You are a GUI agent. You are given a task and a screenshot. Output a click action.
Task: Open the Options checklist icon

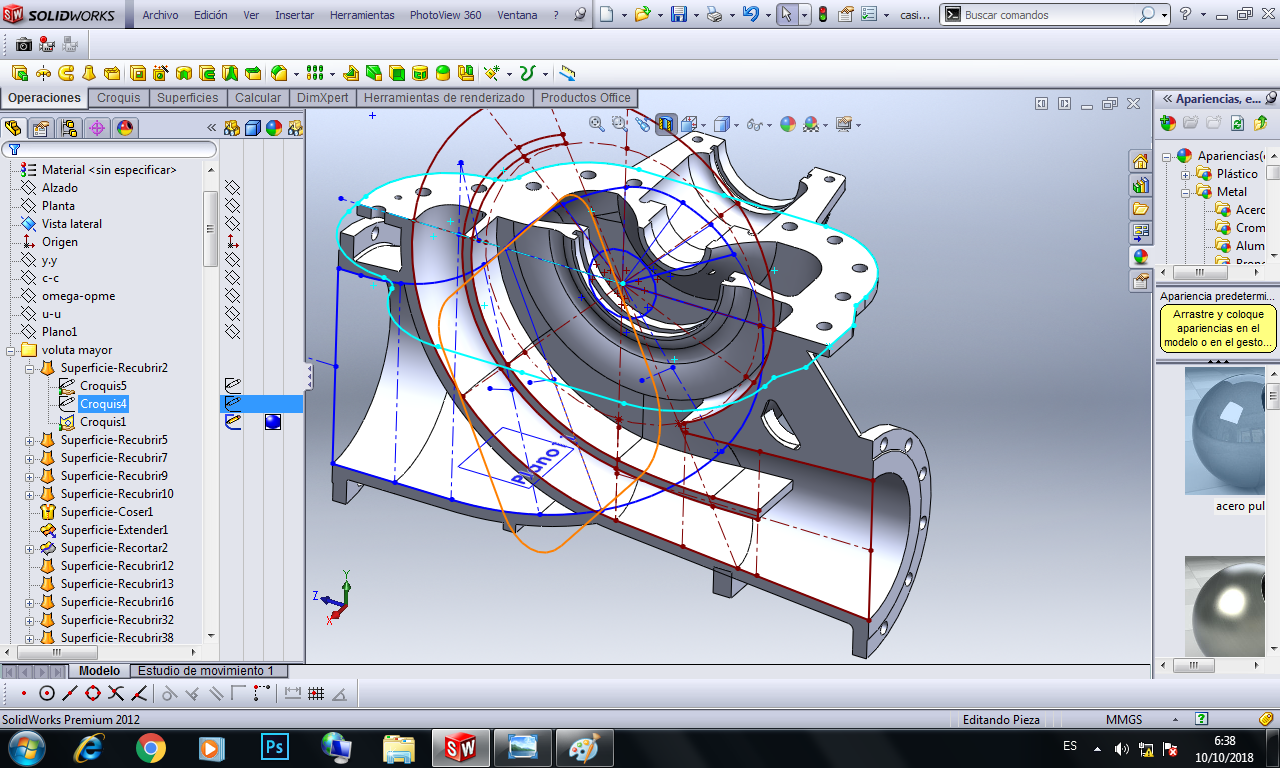(x=869, y=15)
